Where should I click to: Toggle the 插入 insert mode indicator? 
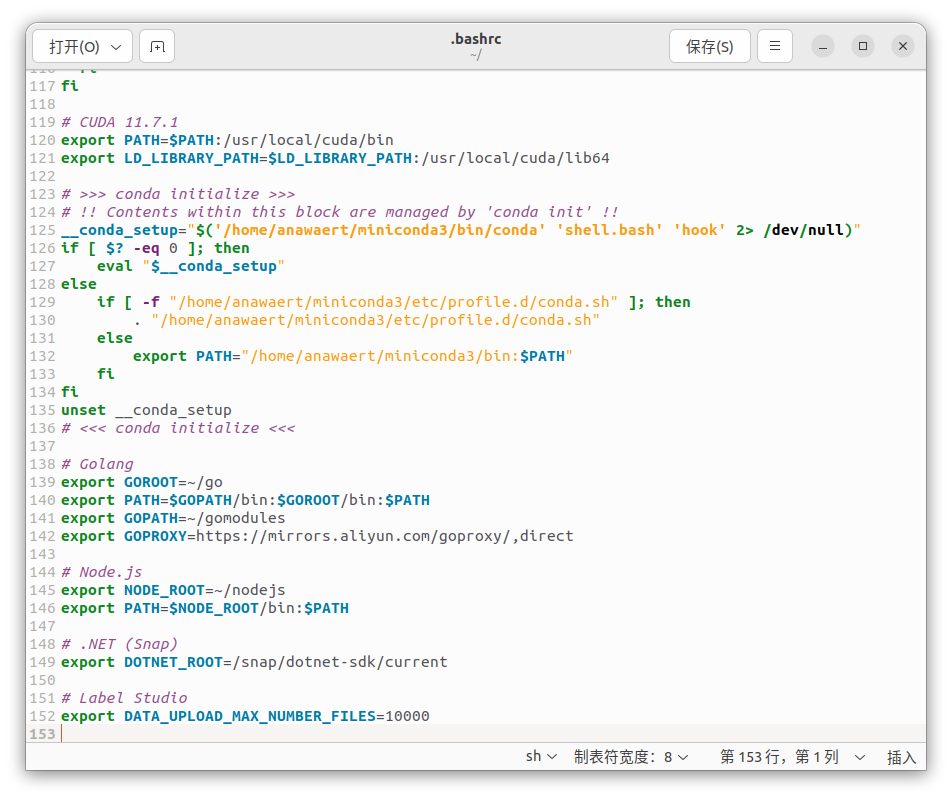pos(901,757)
